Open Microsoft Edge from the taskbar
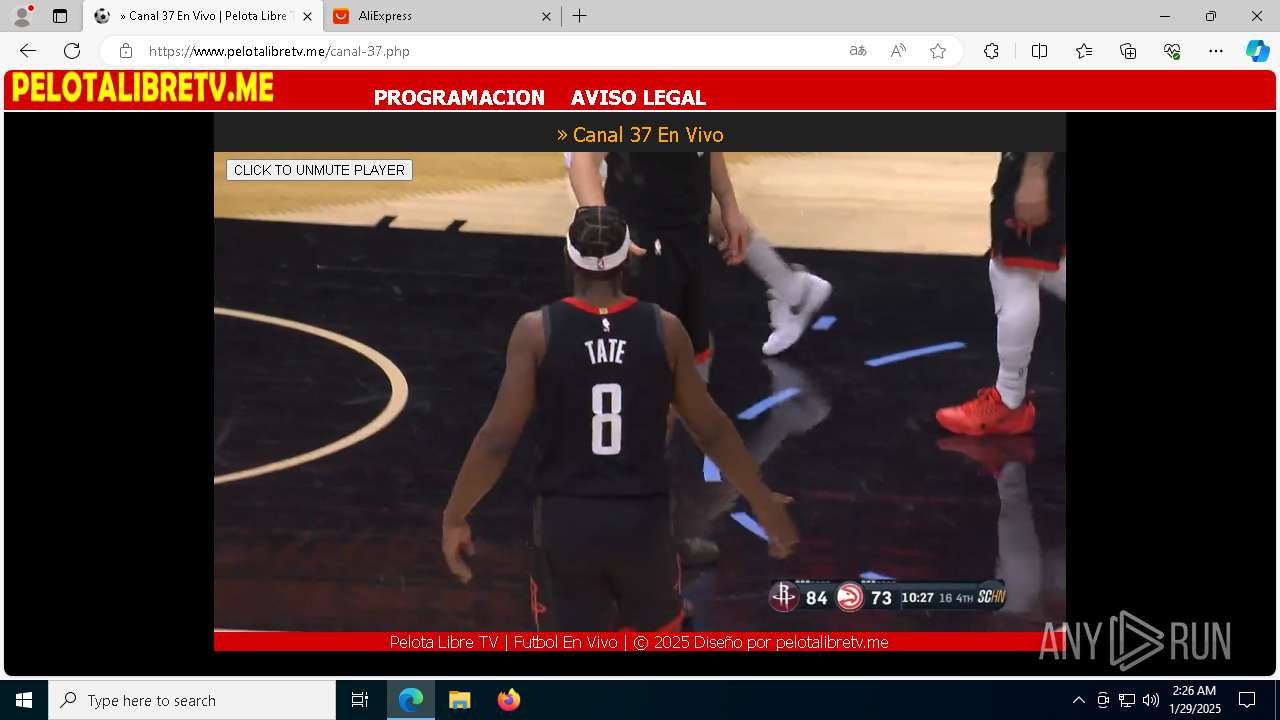This screenshot has width=1280, height=720. pos(411,700)
